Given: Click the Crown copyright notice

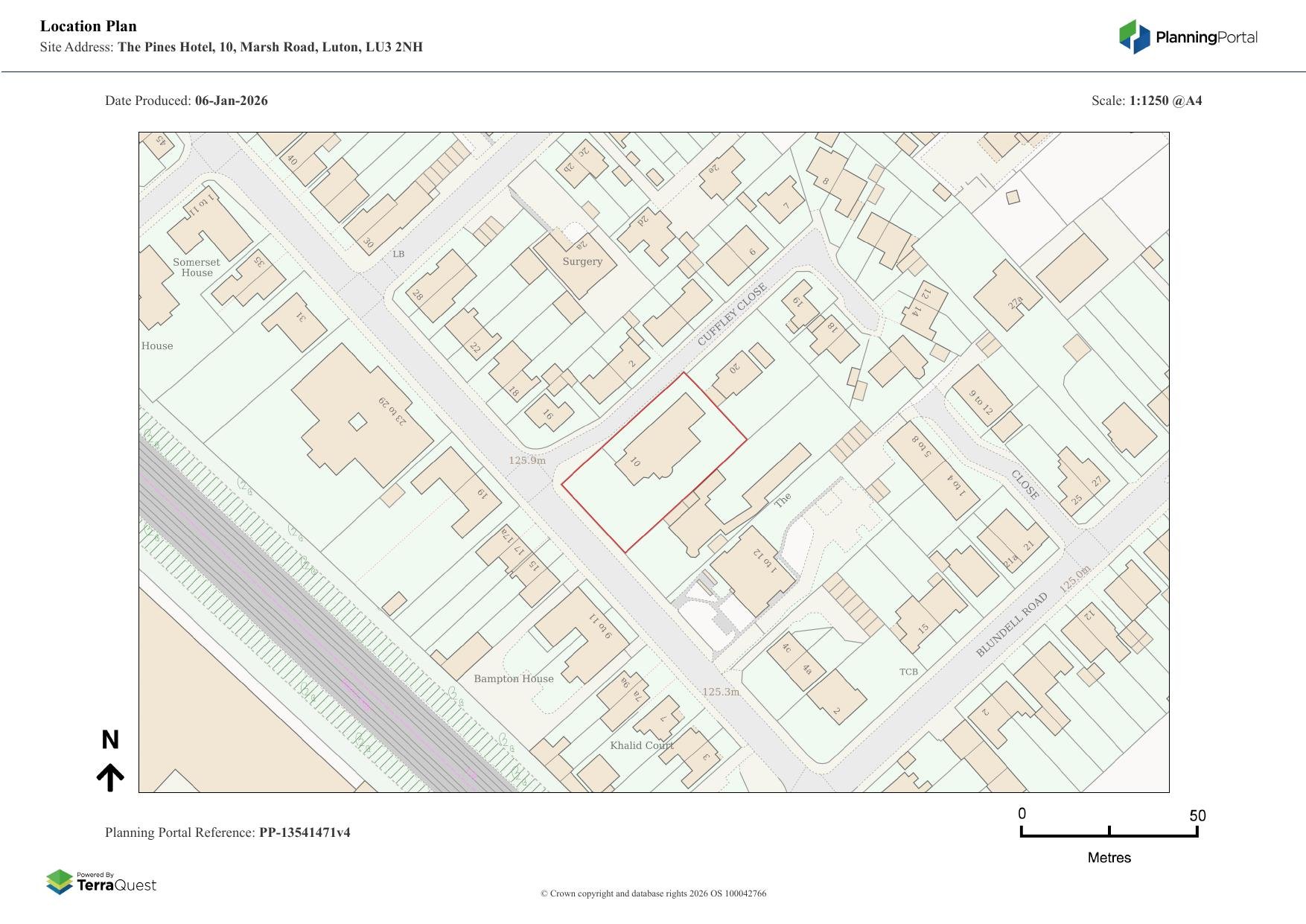Looking at the screenshot, I should (x=653, y=893).
